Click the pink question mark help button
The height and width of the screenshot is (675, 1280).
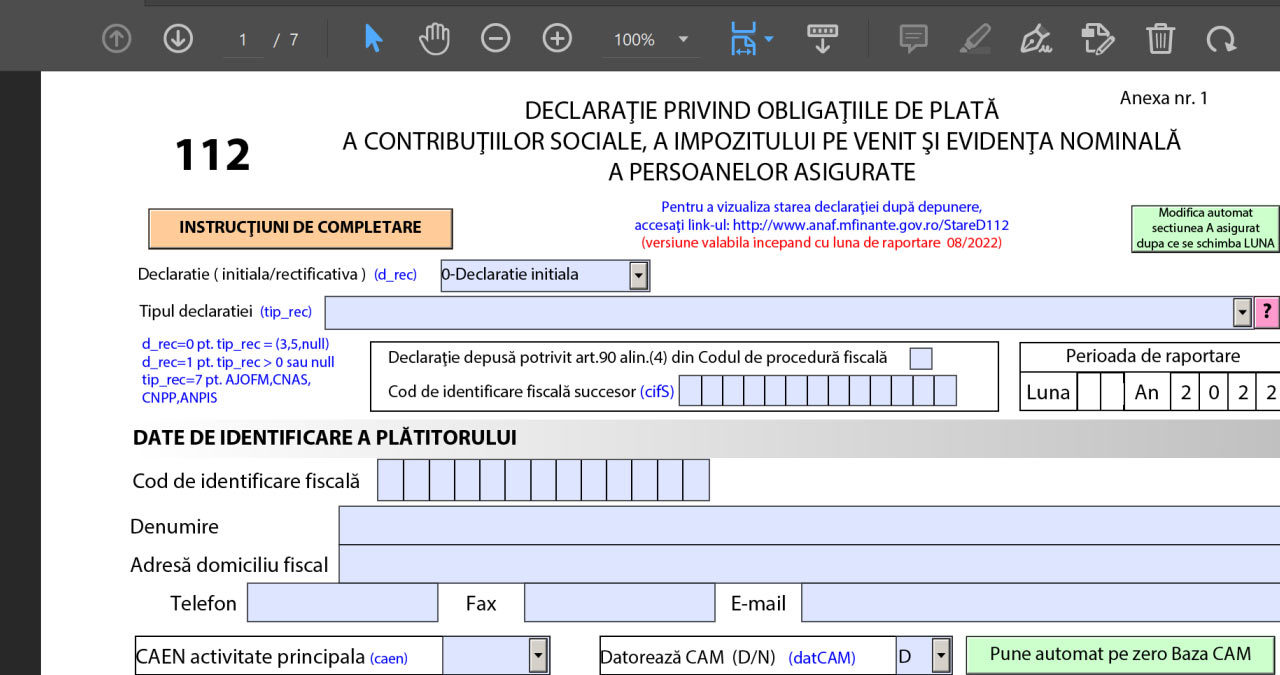click(1267, 313)
